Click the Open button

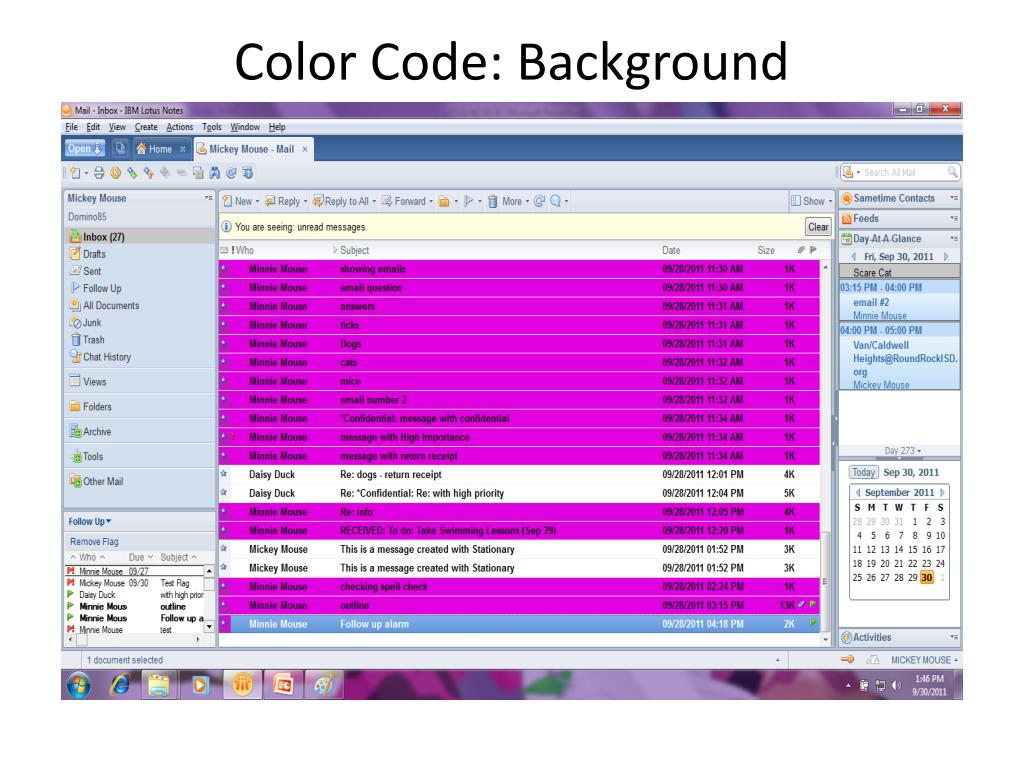pyautogui.click(x=84, y=148)
